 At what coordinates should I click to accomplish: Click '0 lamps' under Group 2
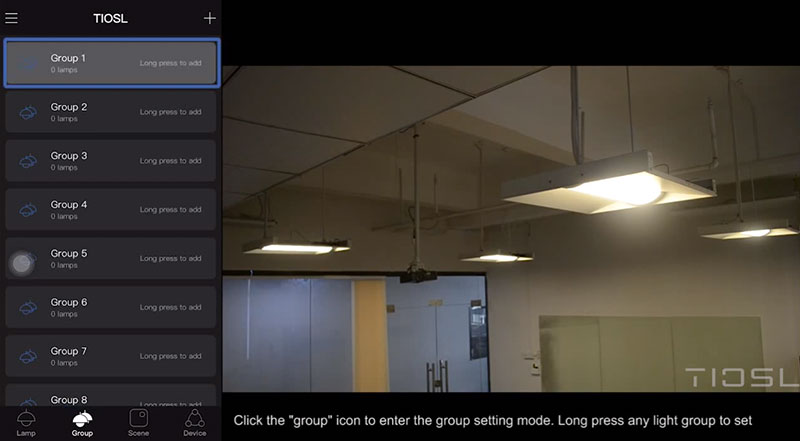coord(64,119)
